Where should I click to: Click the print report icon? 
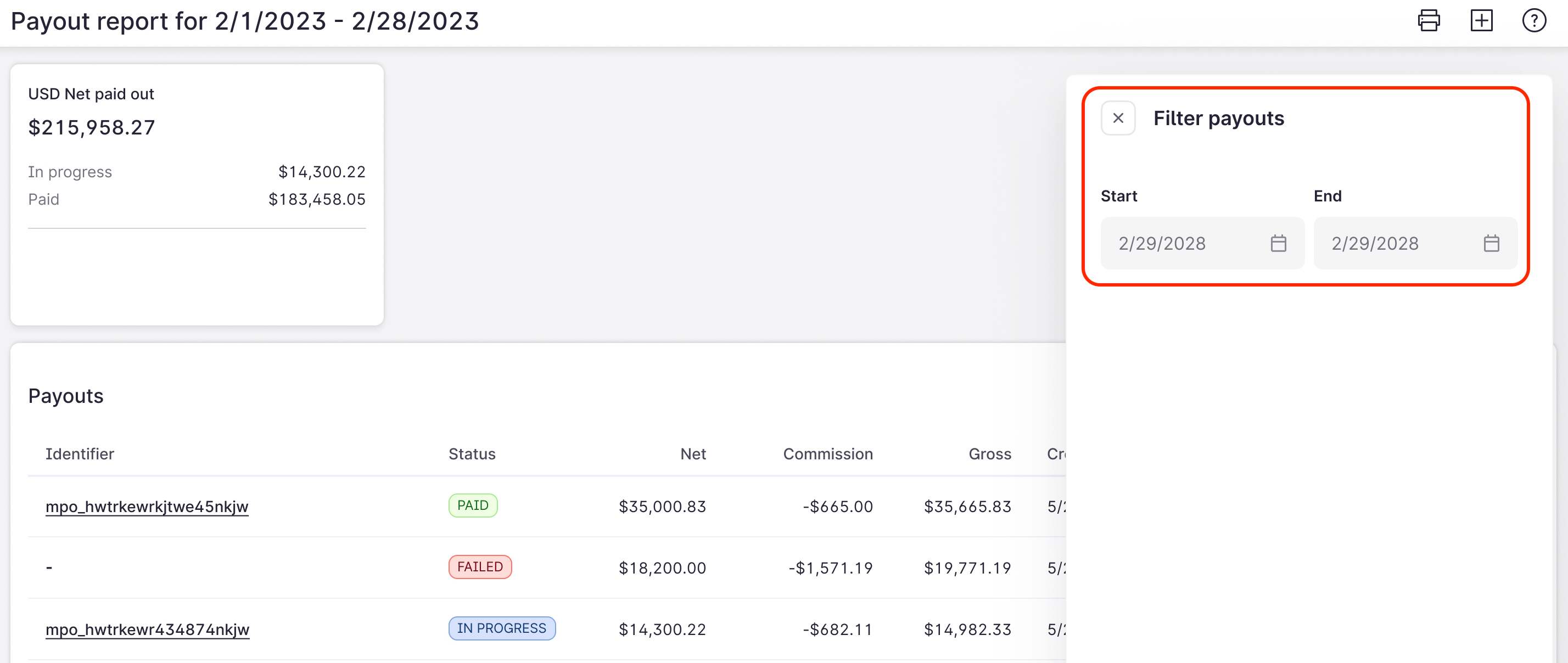coord(1429,21)
